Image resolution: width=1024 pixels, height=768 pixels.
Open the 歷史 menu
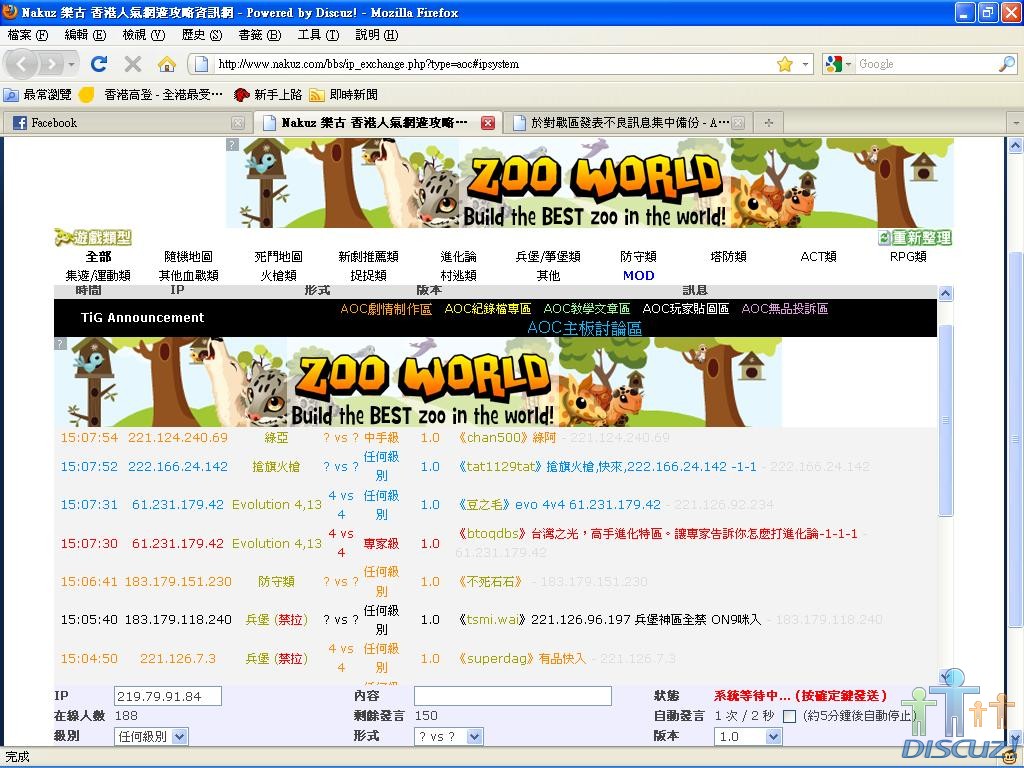(x=202, y=35)
